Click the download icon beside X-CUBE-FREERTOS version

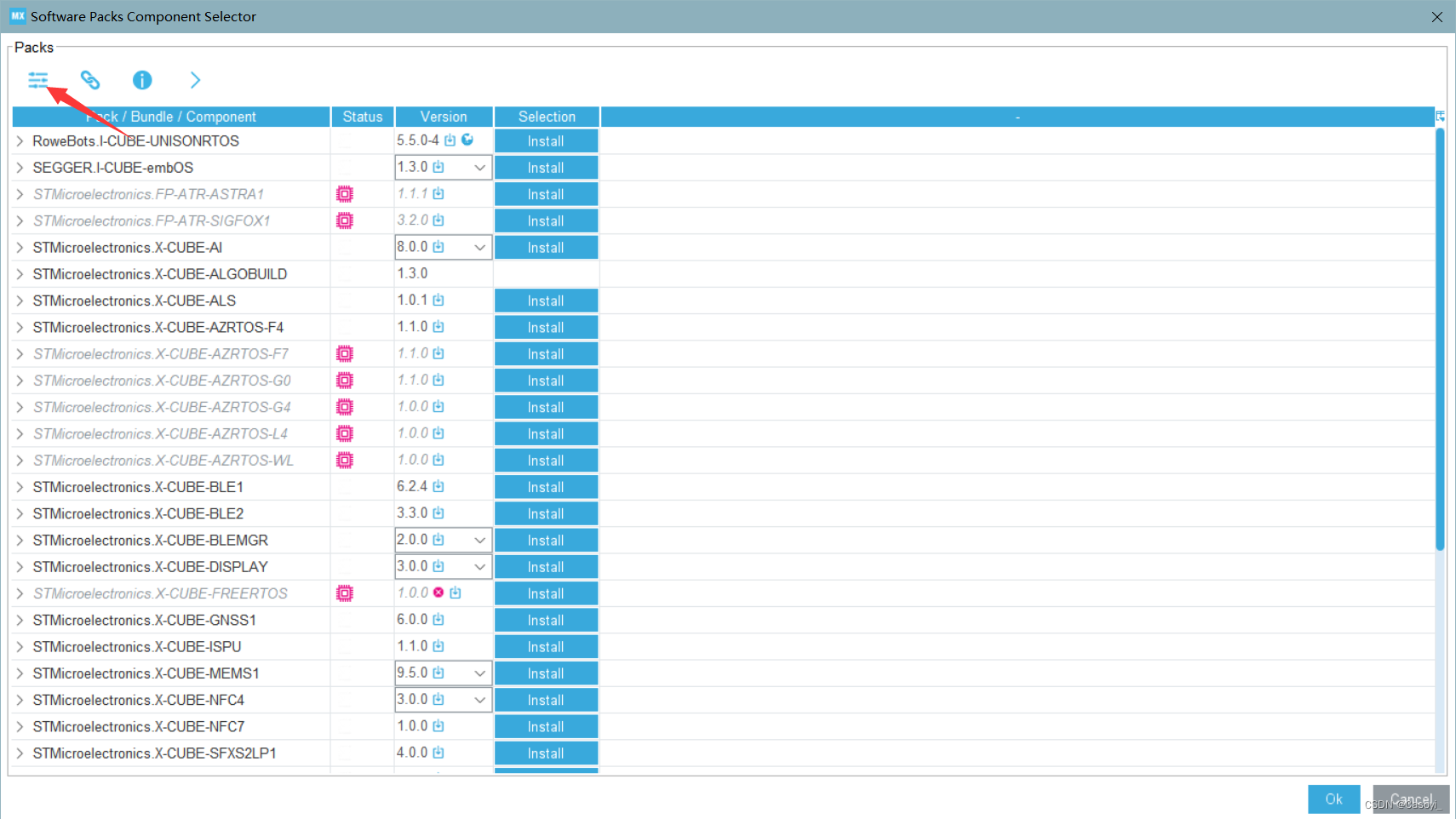pos(456,593)
